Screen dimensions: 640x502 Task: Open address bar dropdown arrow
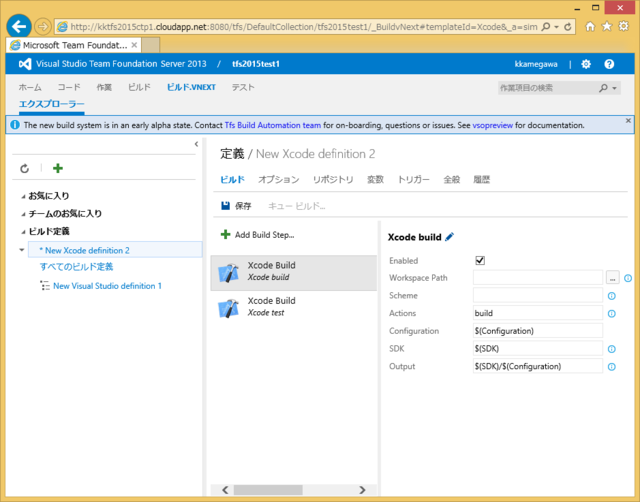556,27
